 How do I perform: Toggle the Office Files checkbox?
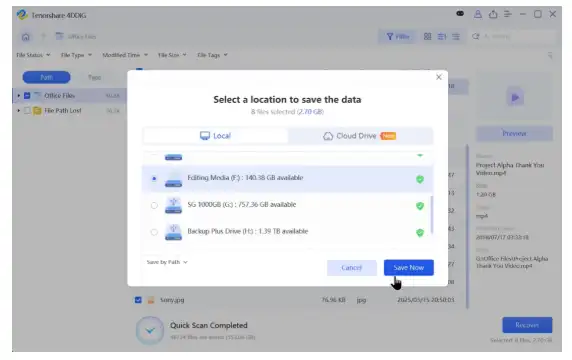click(x=27, y=96)
